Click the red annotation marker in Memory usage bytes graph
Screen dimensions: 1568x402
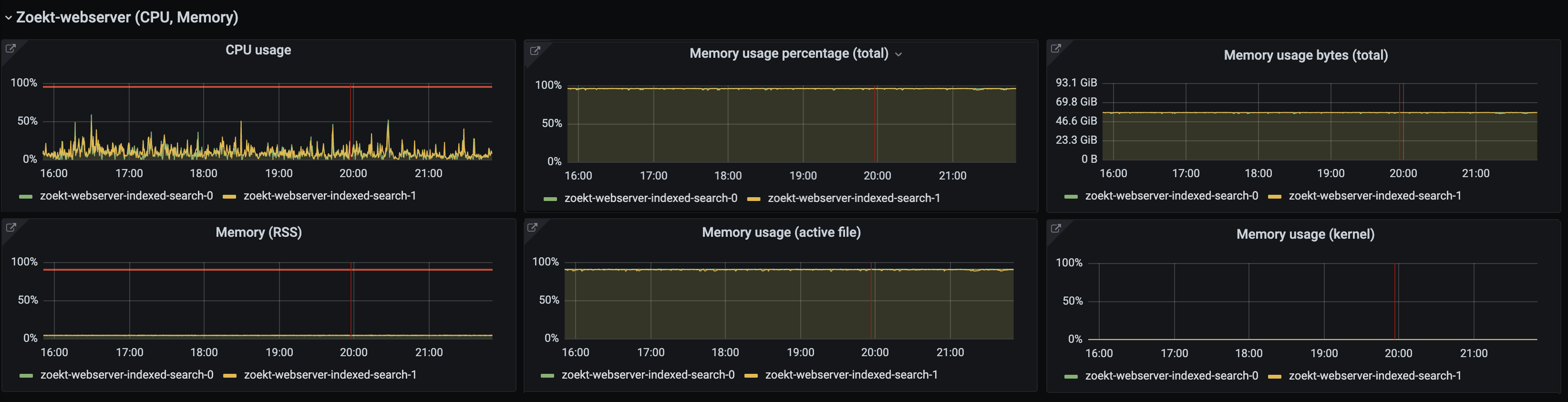click(x=1400, y=122)
